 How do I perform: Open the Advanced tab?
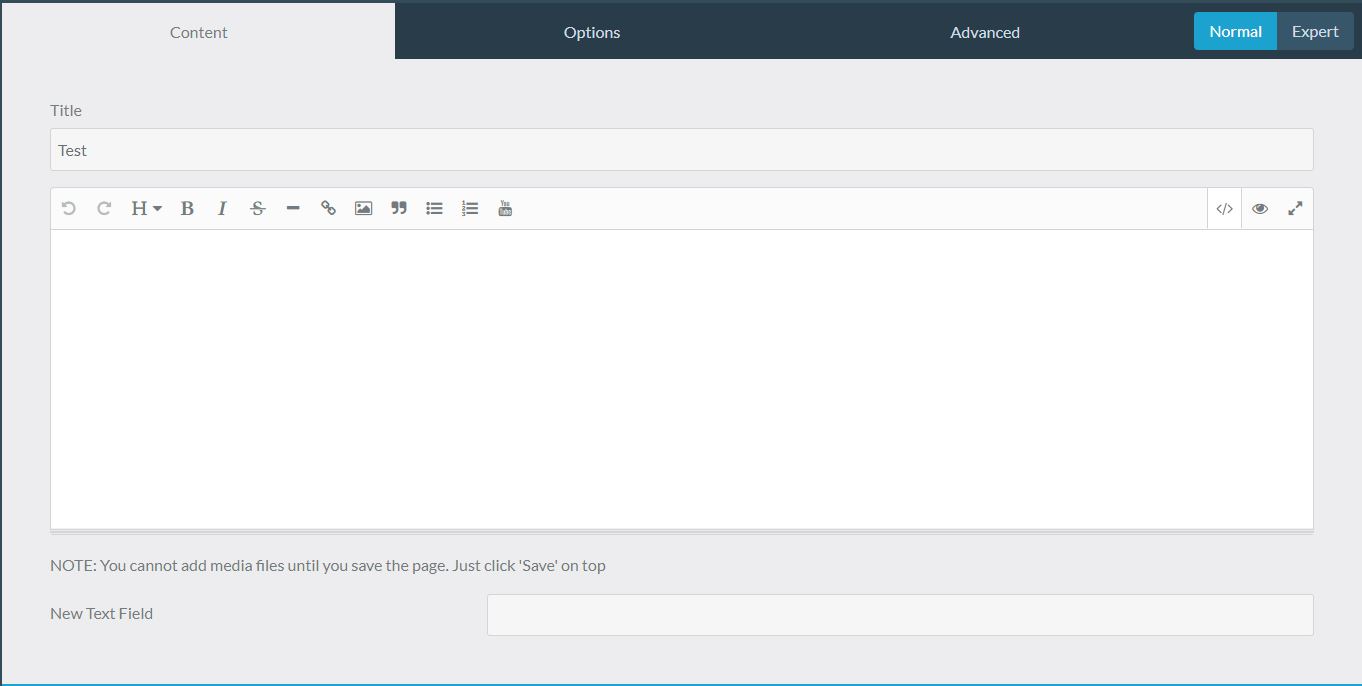click(x=985, y=32)
